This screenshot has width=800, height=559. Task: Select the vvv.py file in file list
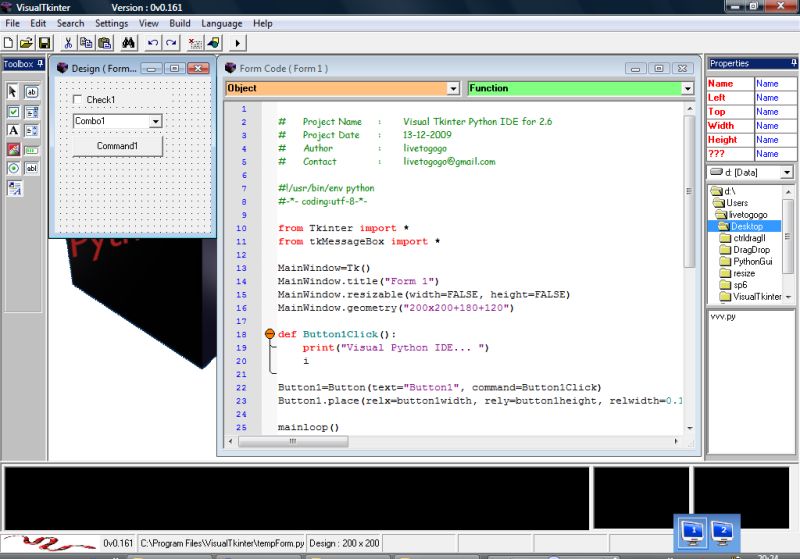[723, 317]
